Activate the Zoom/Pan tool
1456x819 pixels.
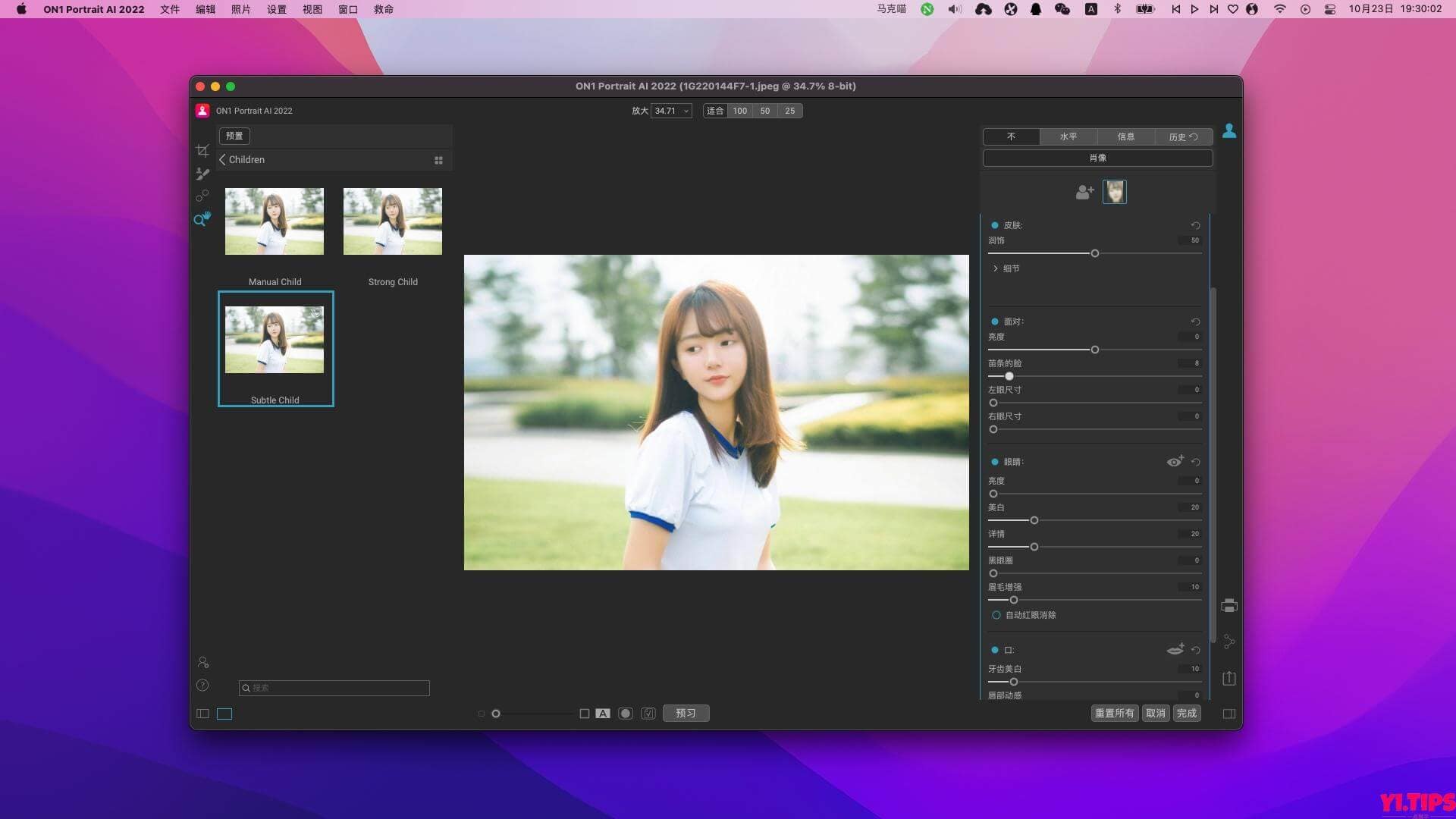202,220
